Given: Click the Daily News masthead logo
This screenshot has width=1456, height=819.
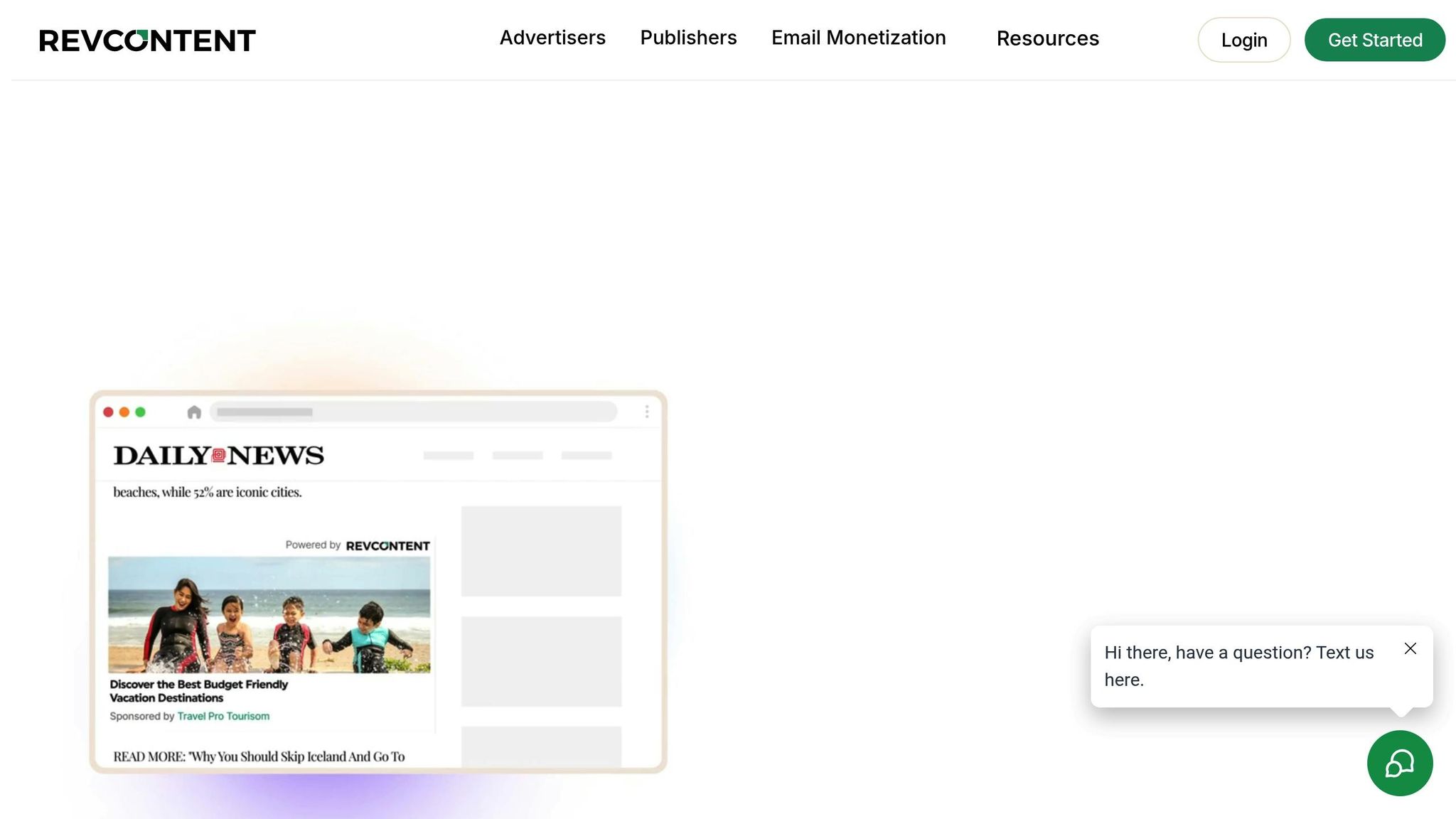Looking at the screenshot, I should coord(218,455).
